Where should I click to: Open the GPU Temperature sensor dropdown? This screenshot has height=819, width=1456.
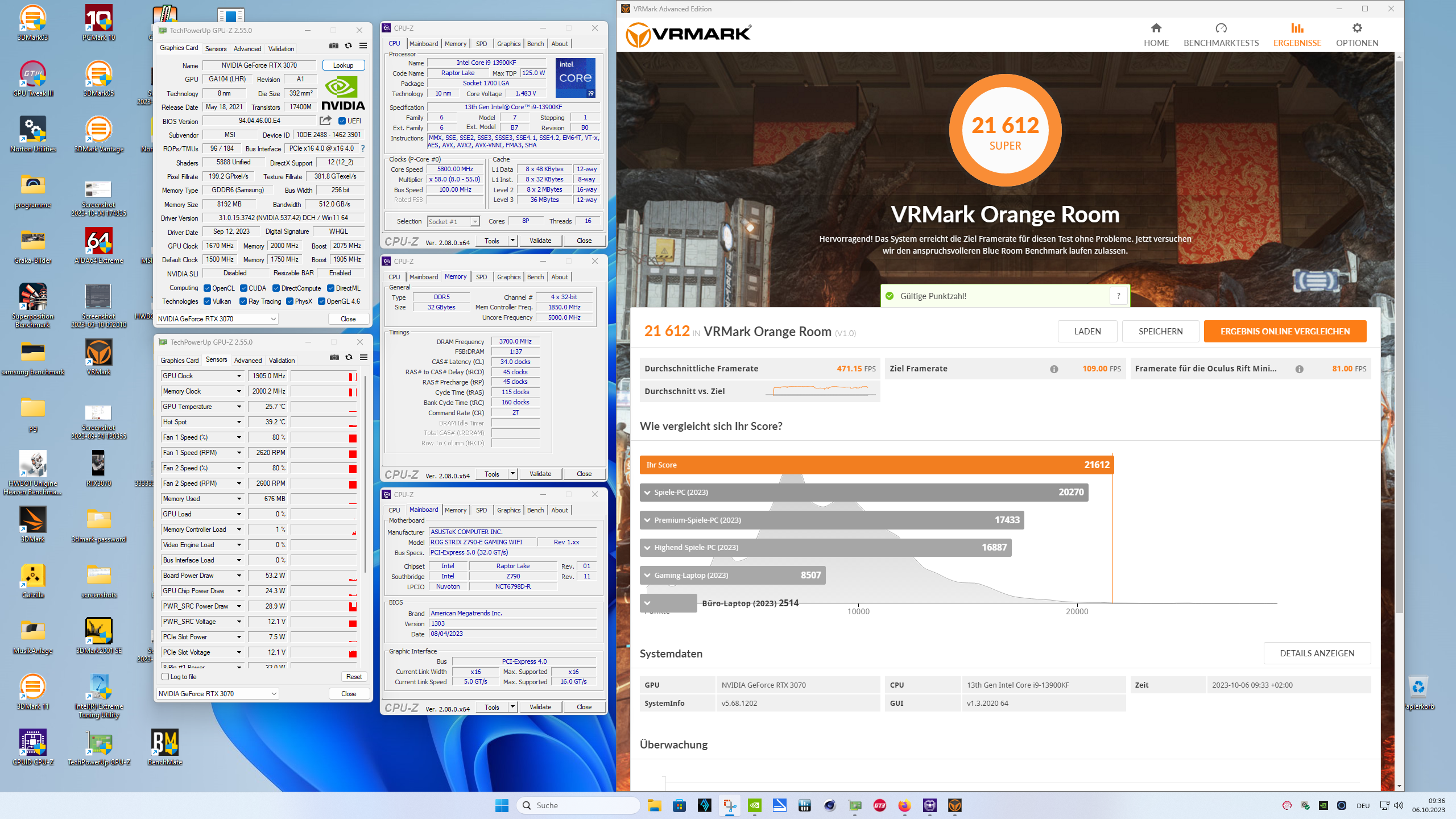click(x=239, y=407)
